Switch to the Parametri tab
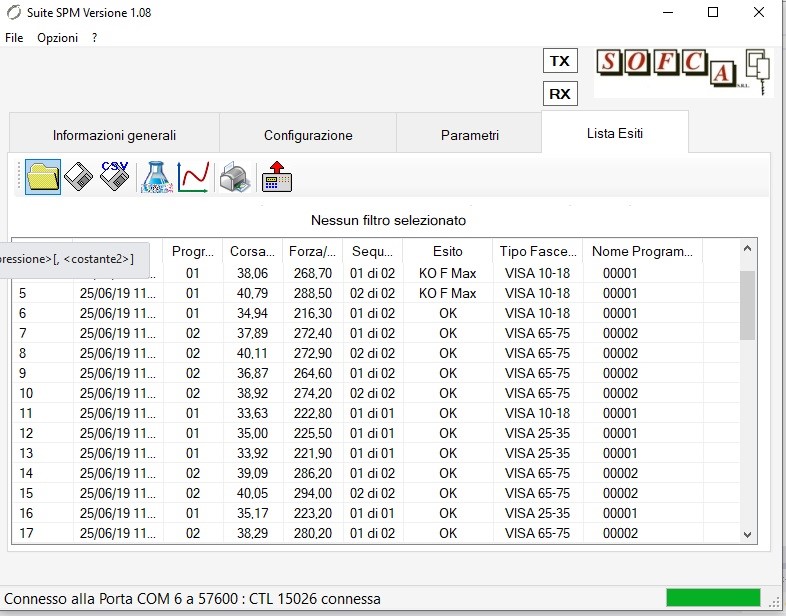Viewport: 786px width, 616px height. point(470,135)
